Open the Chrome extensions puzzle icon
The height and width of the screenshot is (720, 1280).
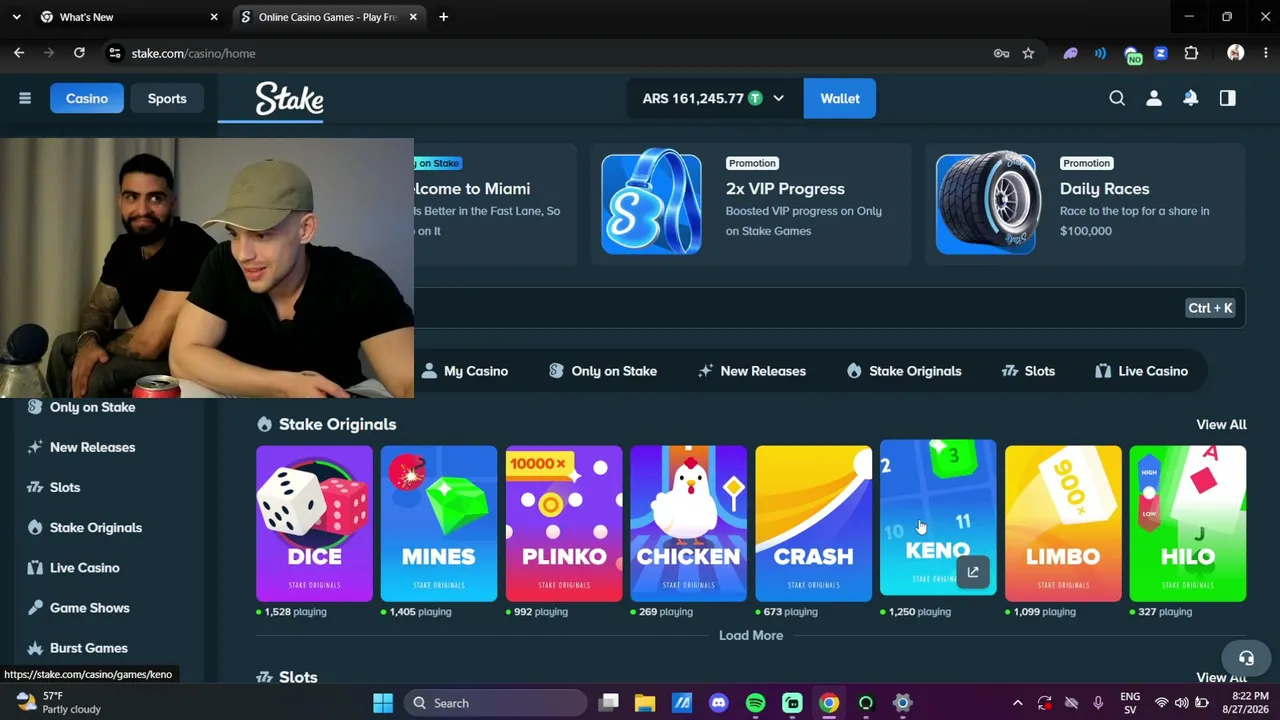[x=1191, y=53]
